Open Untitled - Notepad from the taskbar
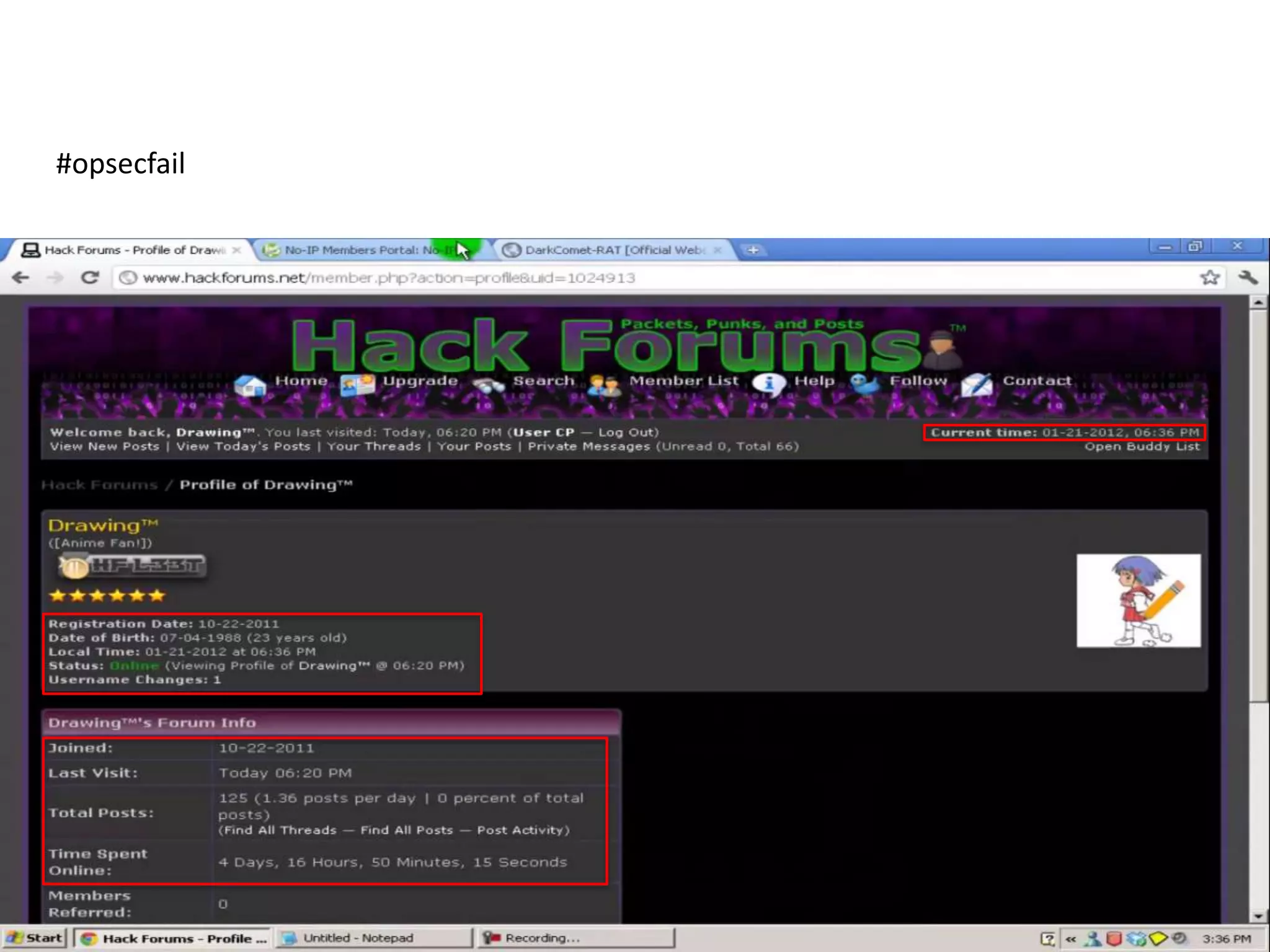The width and height of the screenshot is (1270, 952). [x=374, y=938]
